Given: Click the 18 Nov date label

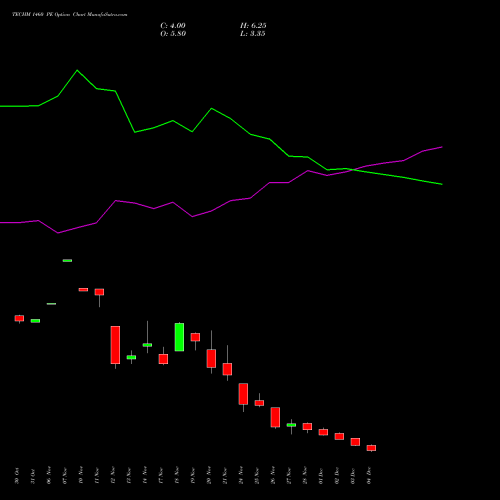Looking at the screenshot, I should [177, 475].
